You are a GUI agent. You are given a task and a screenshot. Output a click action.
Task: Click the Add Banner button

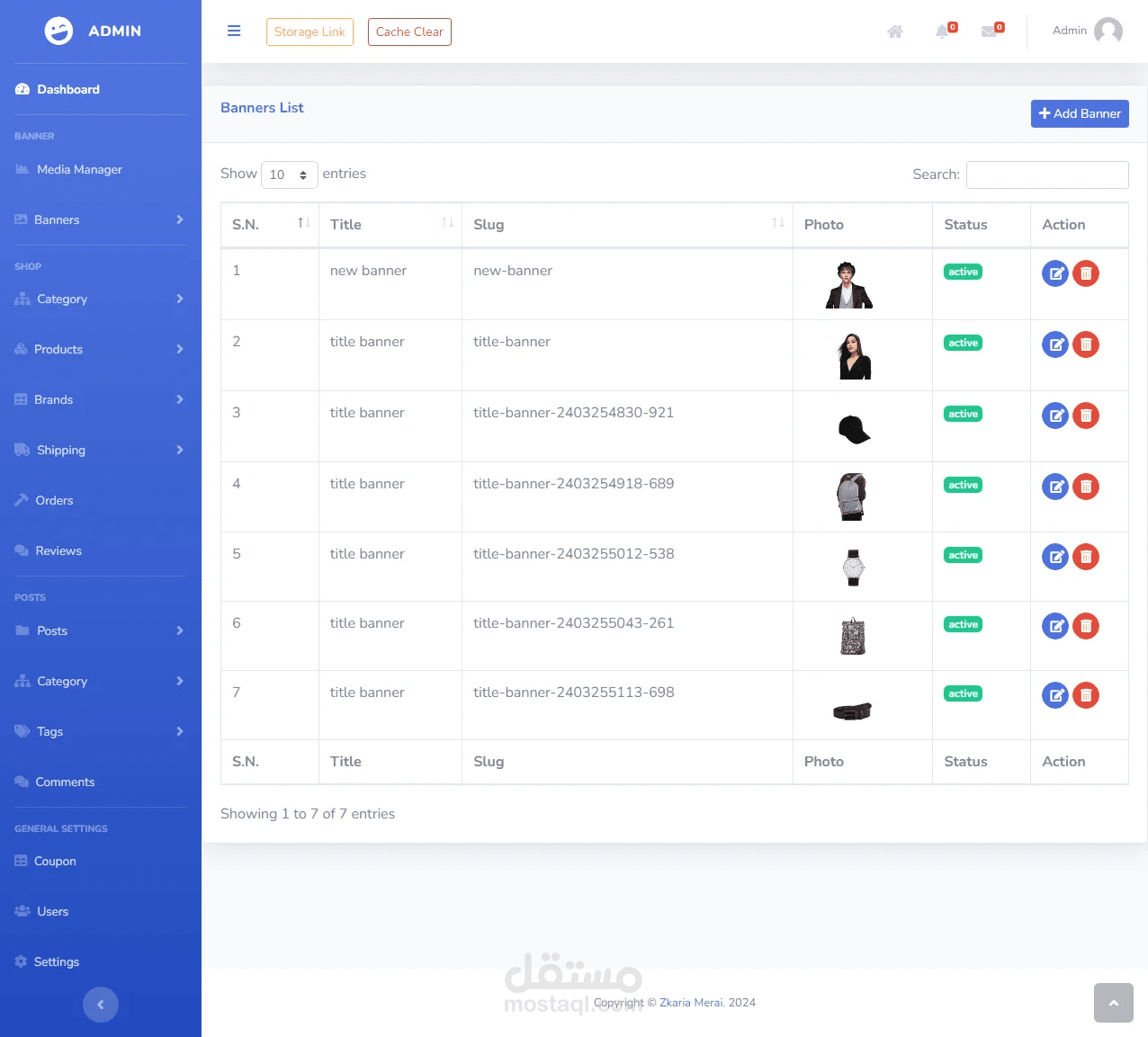[x=1080, y=113]
